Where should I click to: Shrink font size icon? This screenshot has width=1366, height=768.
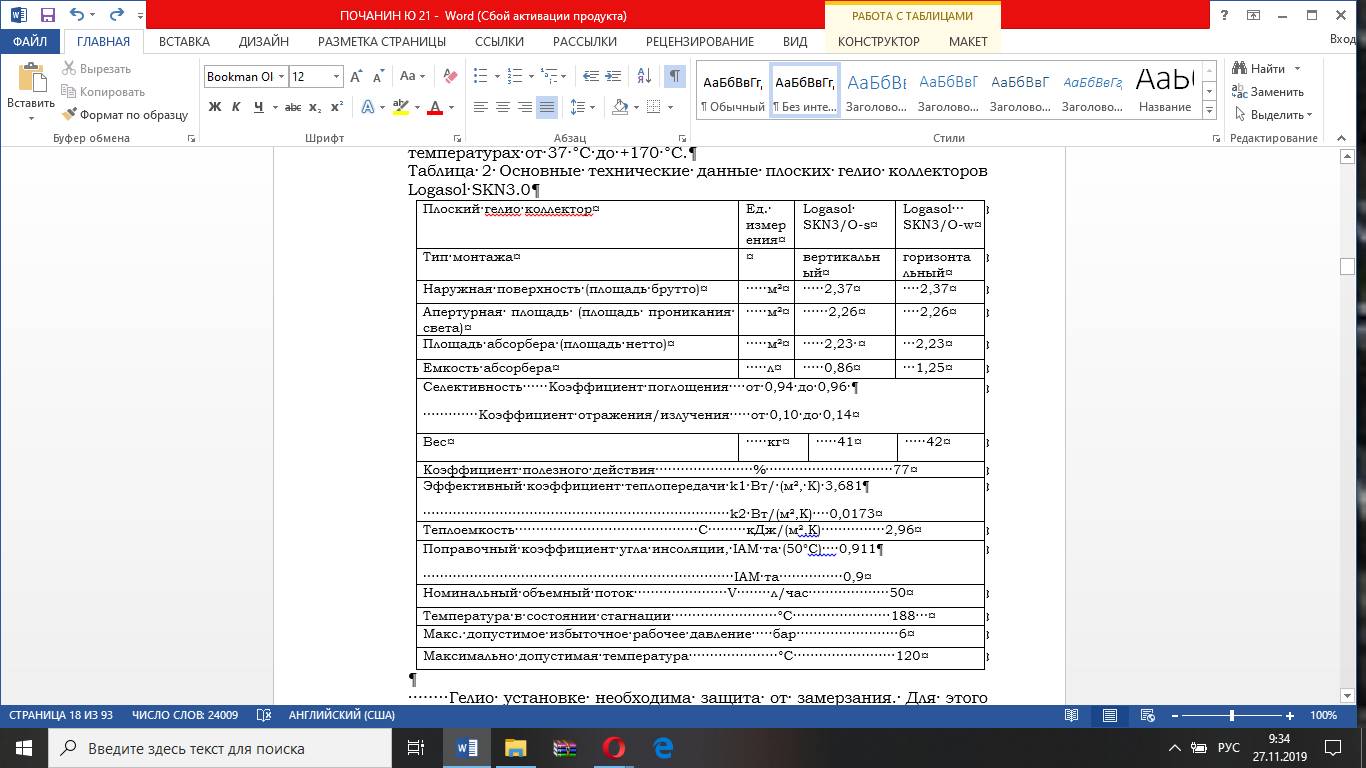tap(378, 77)
